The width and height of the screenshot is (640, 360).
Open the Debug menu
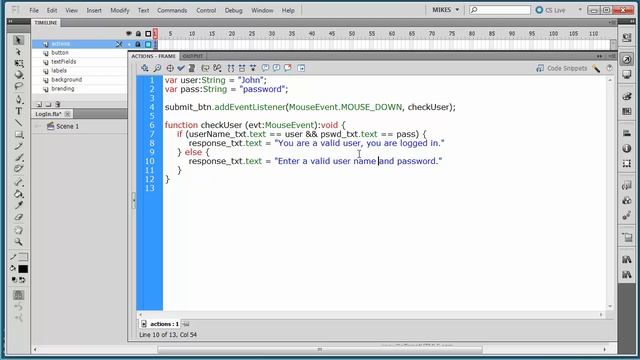(233, 10)
